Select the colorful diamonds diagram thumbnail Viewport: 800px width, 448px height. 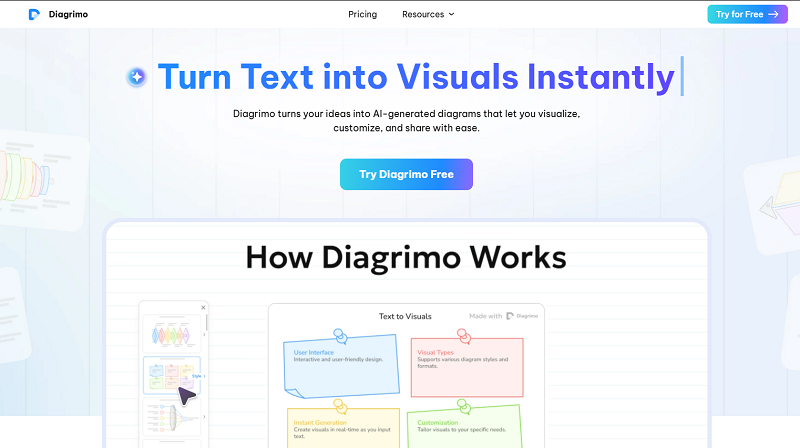(172, 335)
